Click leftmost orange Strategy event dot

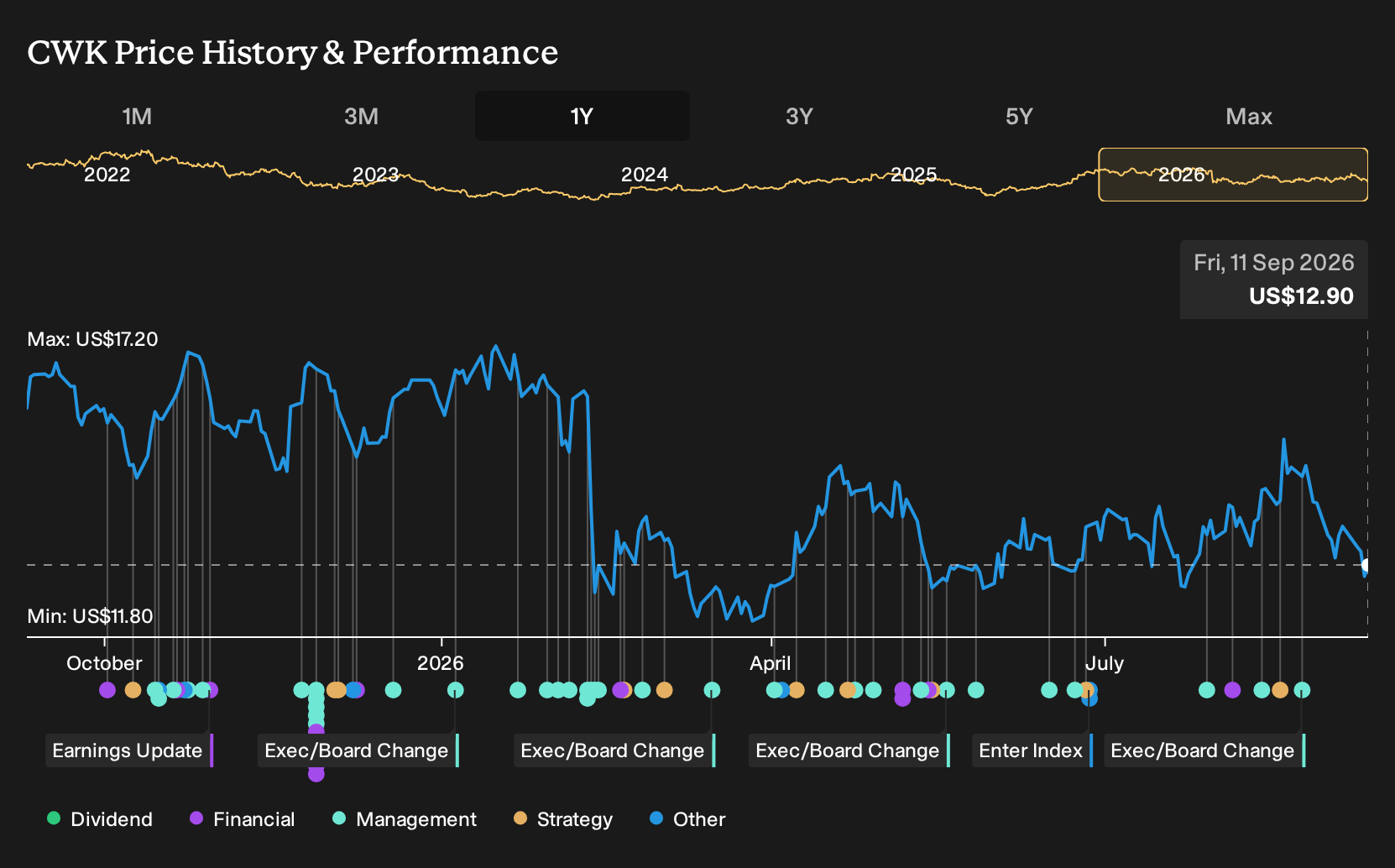click(x=133, y=690)
